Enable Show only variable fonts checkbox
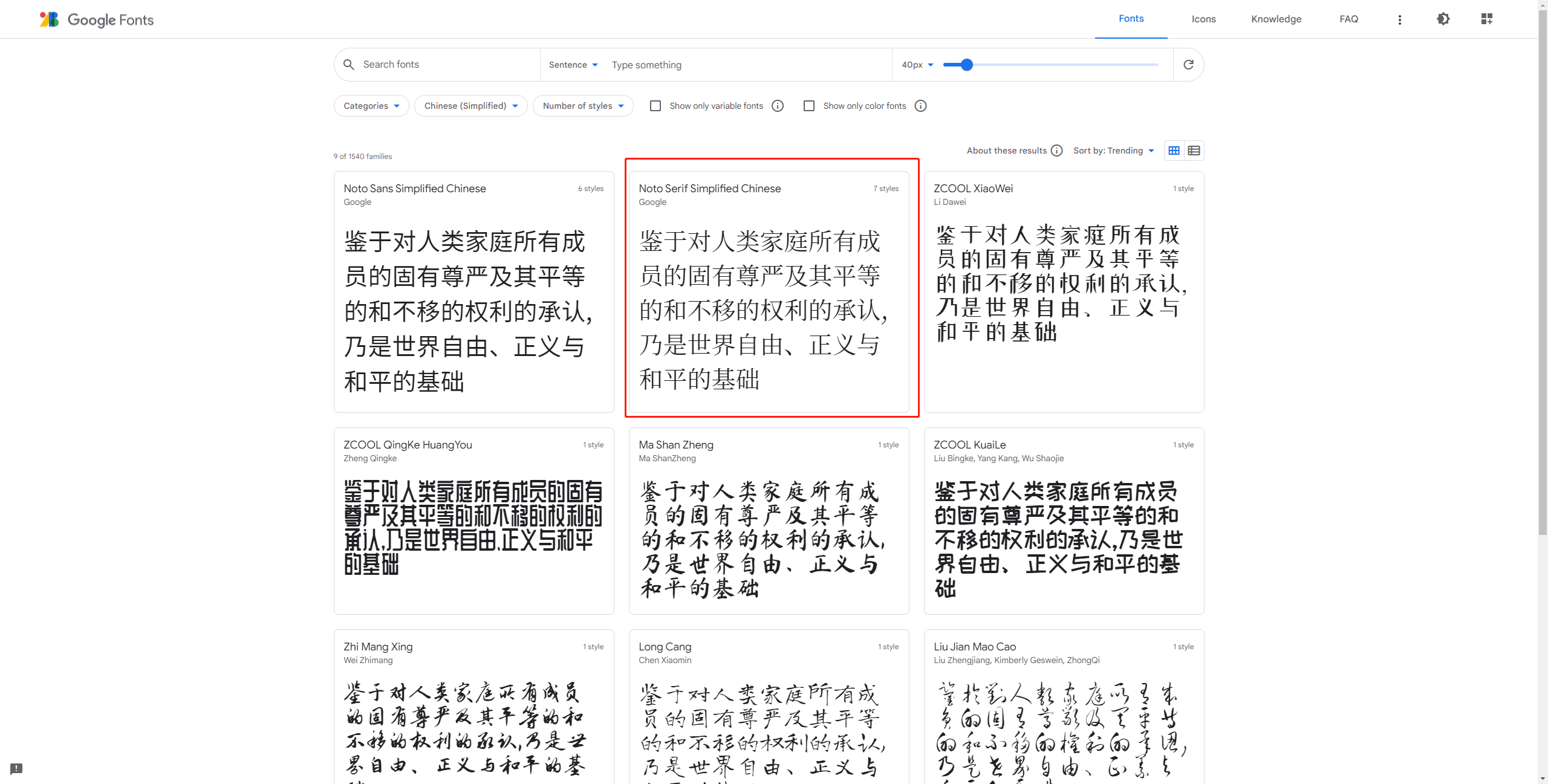Image resolution: width=1548 pixels, height=784 pixels. click(655, 106)
